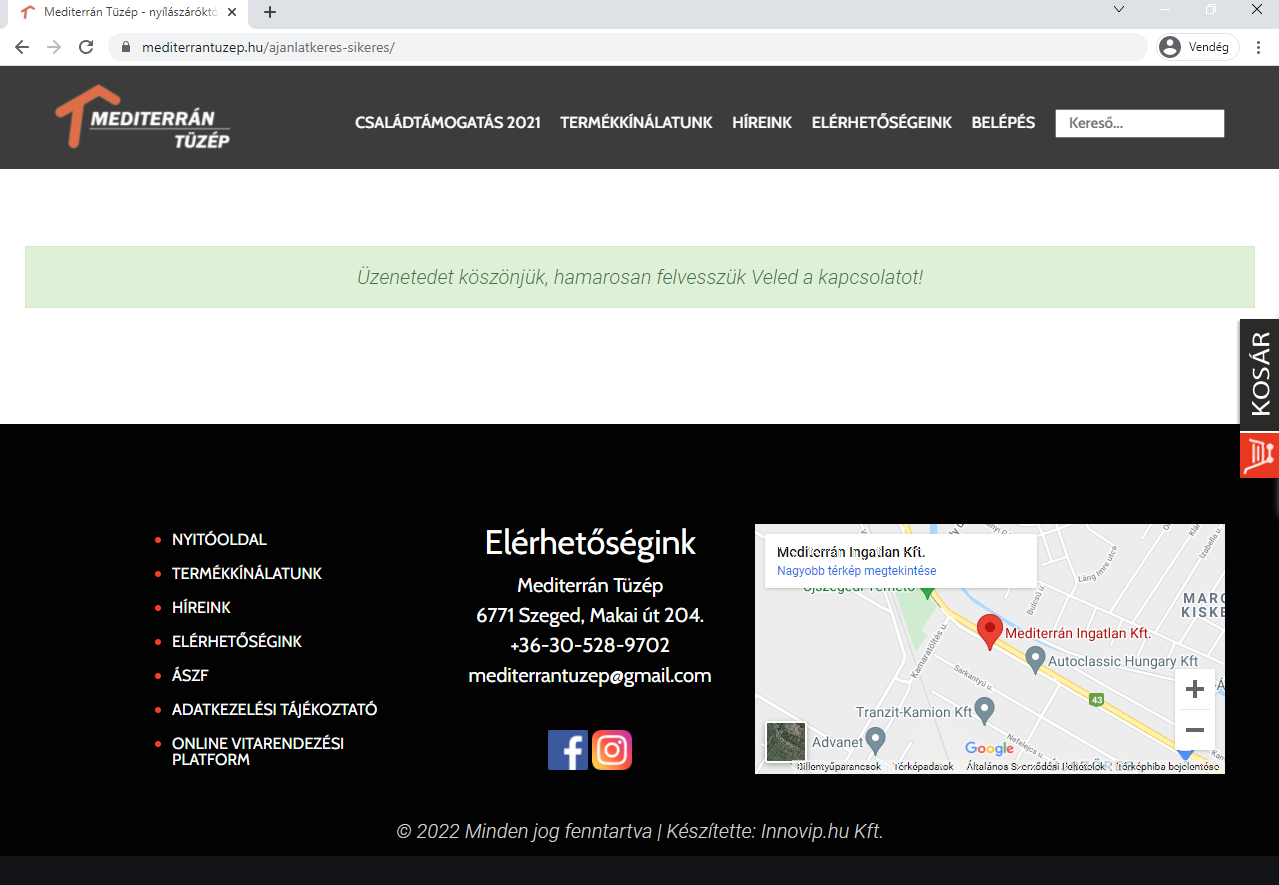Zoom in on the map
The image size is (1279, 885).
click(x=1194, y=690)
